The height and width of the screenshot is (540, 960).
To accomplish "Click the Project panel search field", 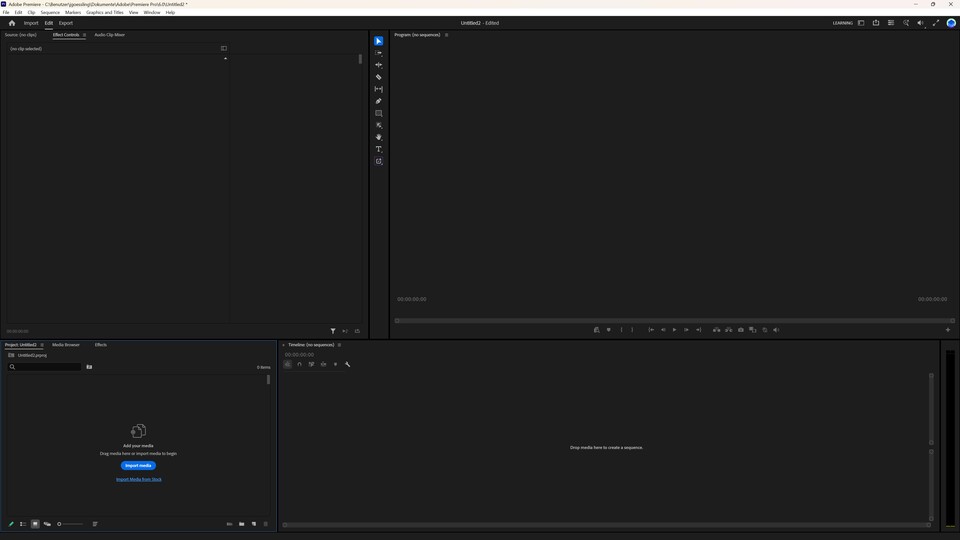I will [44, 367].
